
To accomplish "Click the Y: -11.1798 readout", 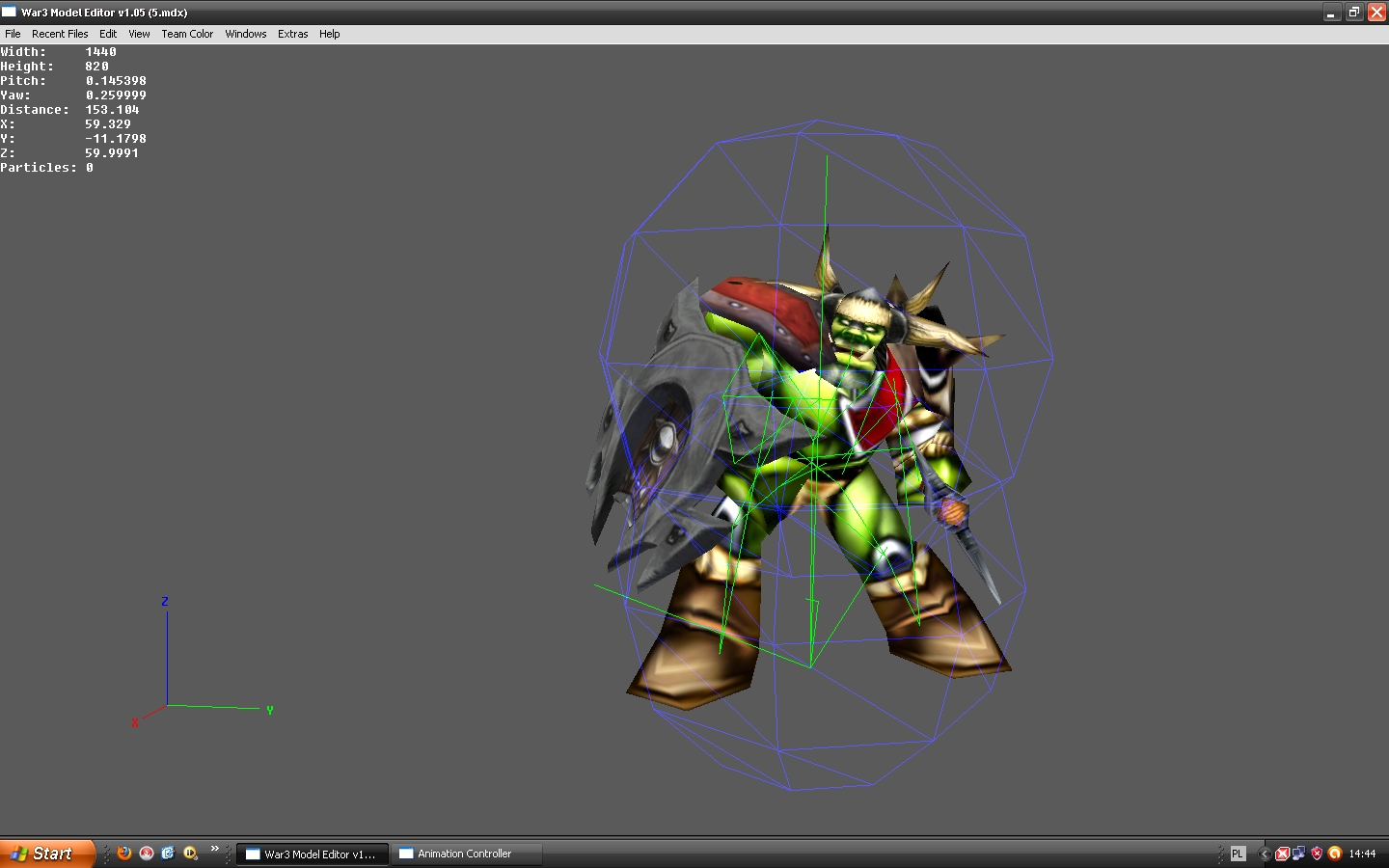I will point(73,139).
